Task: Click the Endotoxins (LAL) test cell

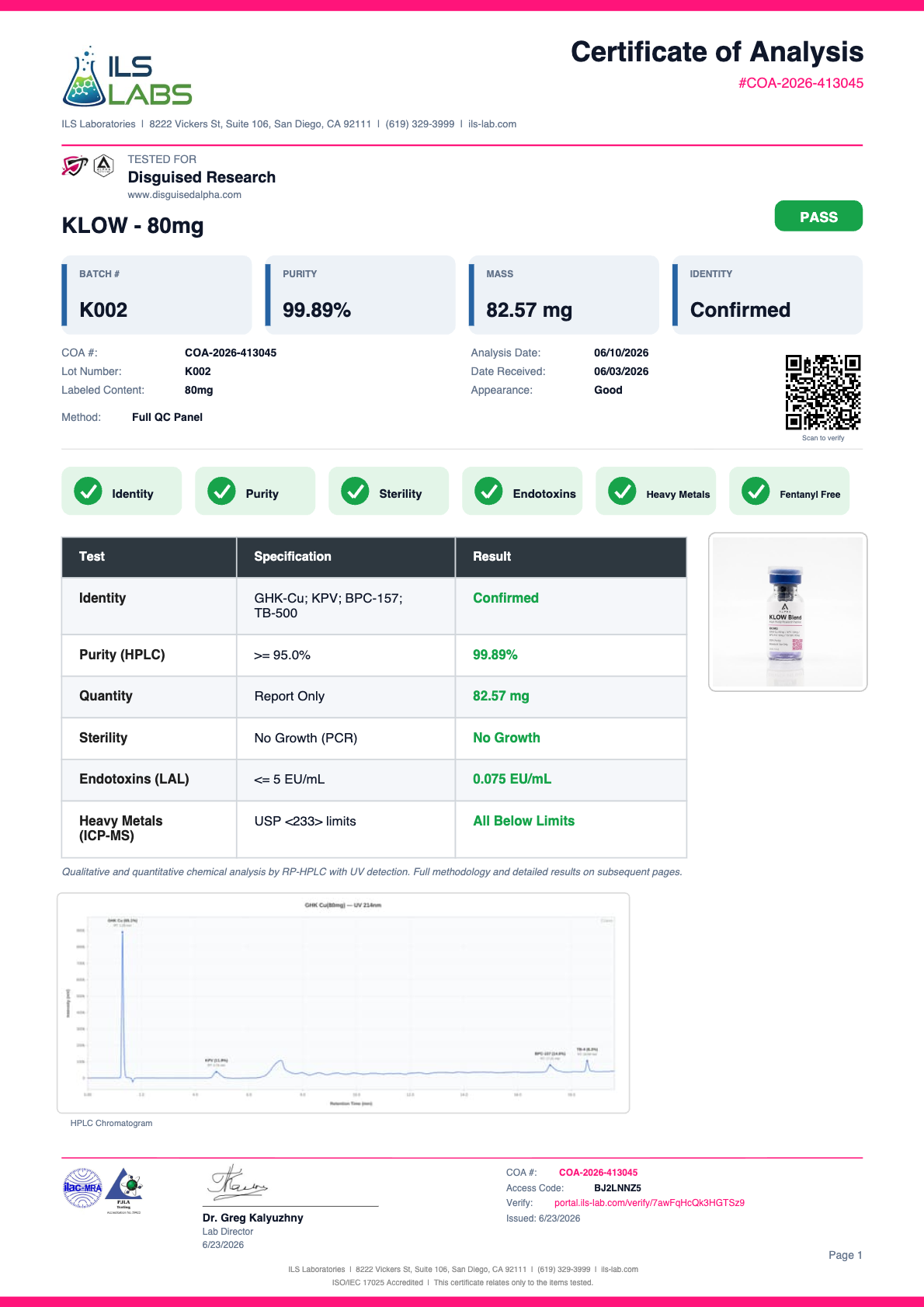Action: coord(149,780)
